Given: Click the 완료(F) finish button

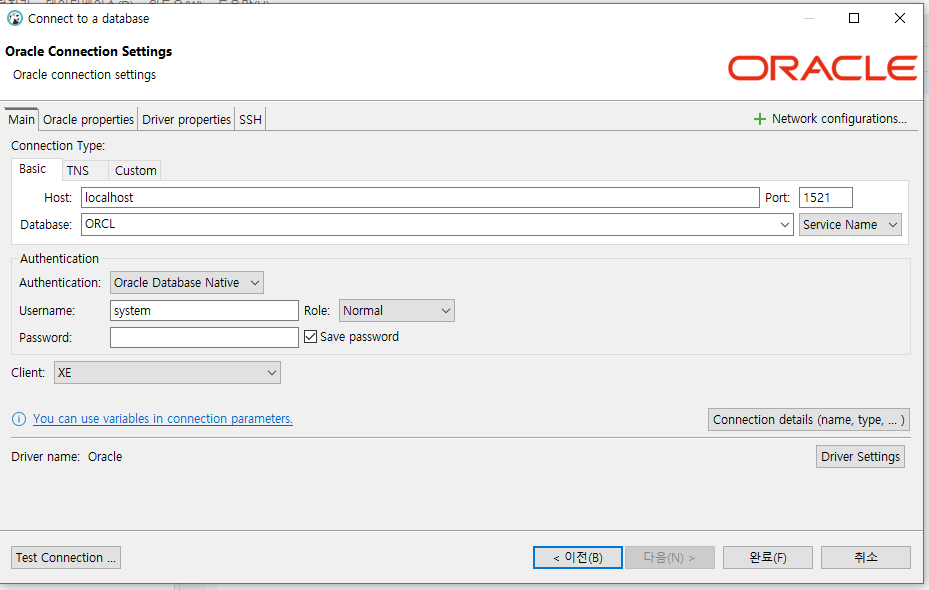Looking at the screenshot, I should [x=768, y=557].
